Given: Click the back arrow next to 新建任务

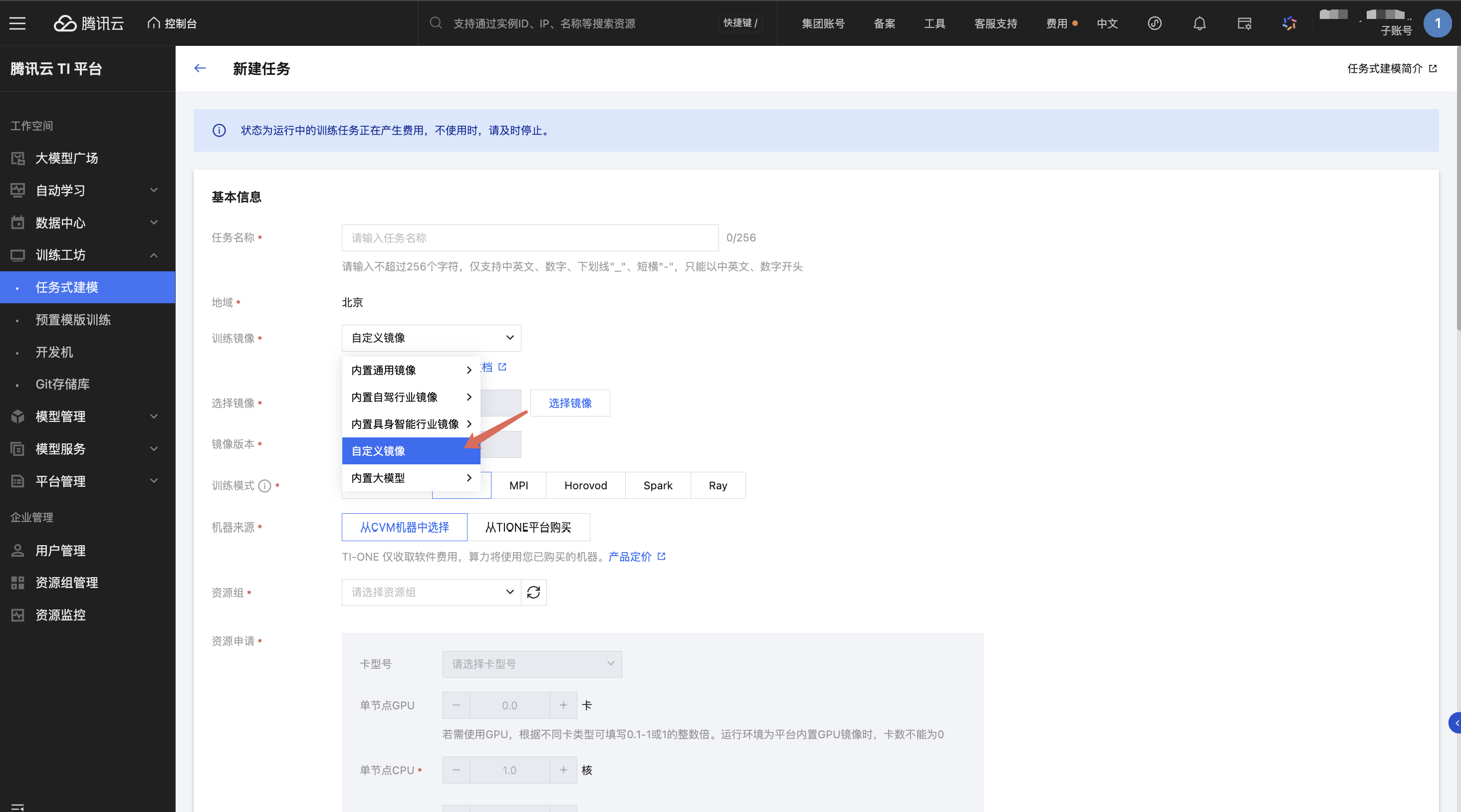Looking at the screenshot, I should pos(200,69).
